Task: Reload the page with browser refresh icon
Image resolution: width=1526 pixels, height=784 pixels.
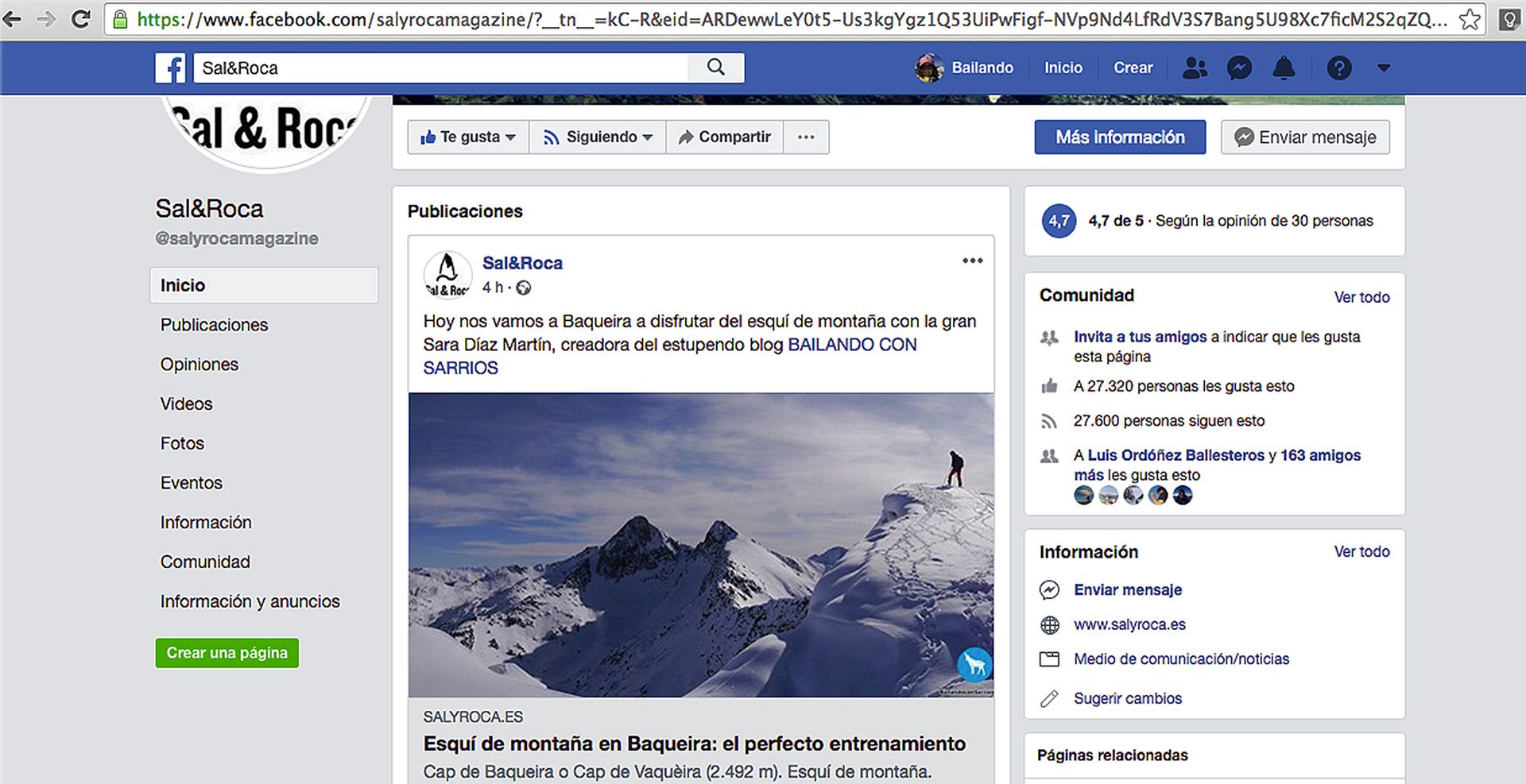Action: (x=80, y=19)
